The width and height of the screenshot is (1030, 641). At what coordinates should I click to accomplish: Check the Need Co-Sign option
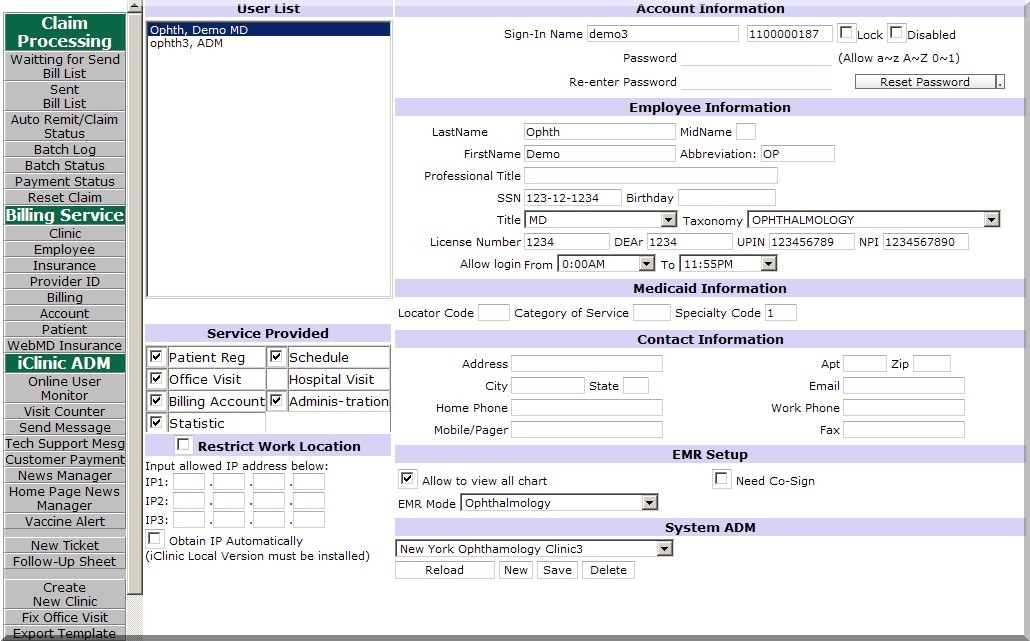tap(721, 479)
